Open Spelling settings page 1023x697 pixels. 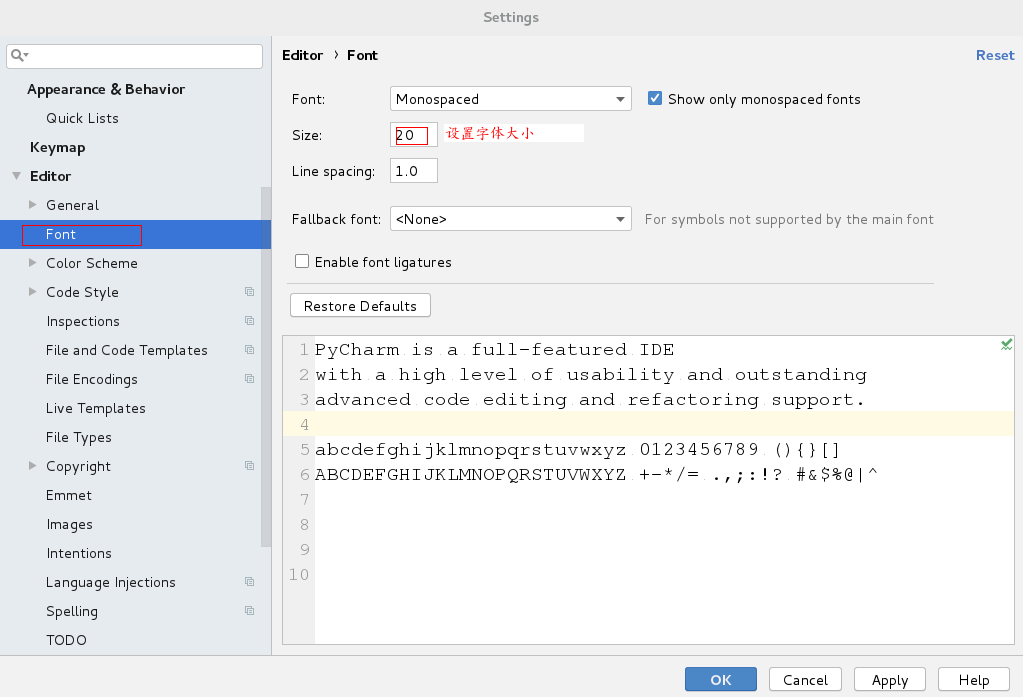(72, 612)
